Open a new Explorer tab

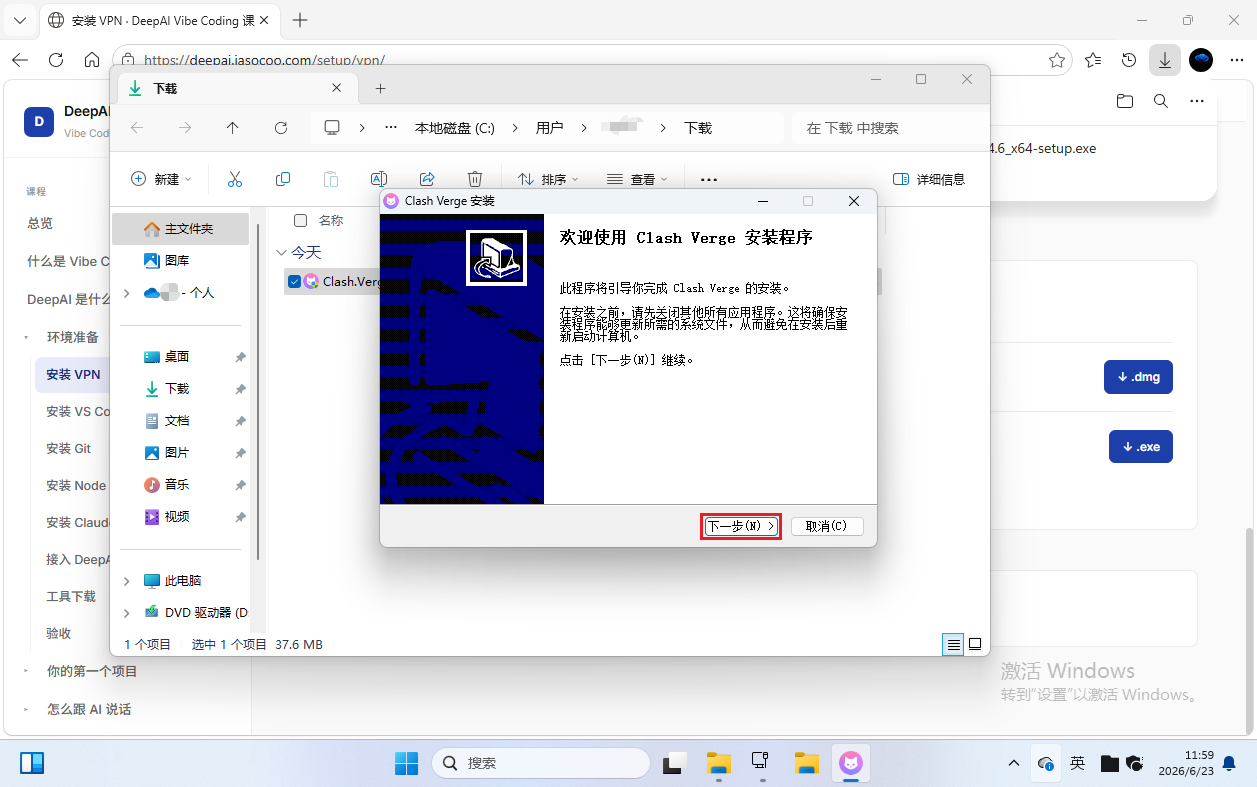380,88
